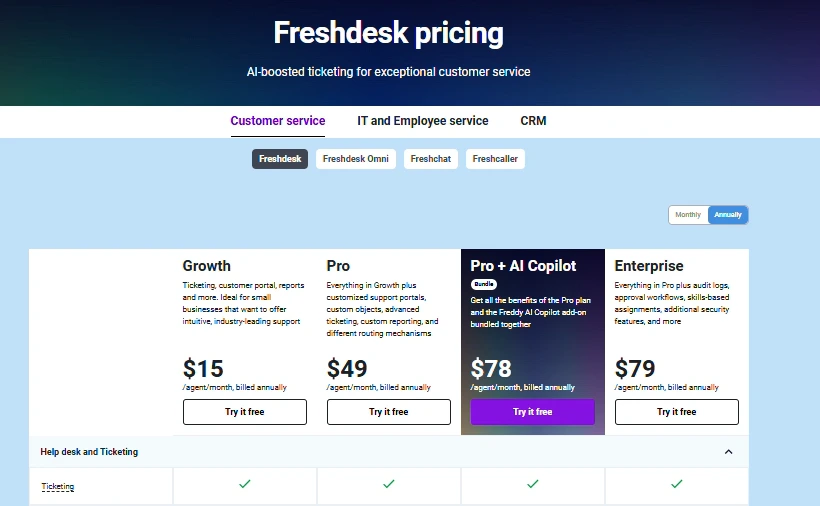Select Annually billing option
This screenshot has width=820, height=506.
point(728,215)
